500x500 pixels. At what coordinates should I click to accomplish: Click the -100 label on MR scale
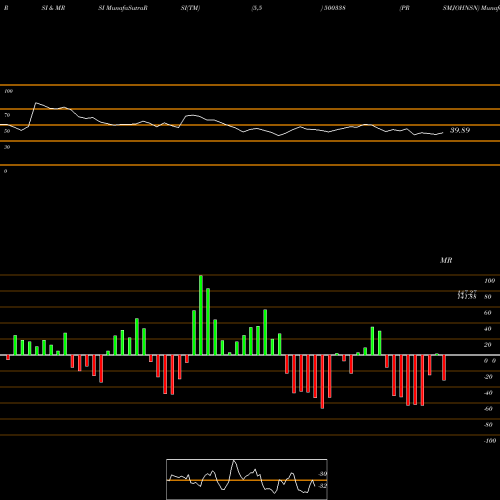pyautogui.click(x=490, y=441)
